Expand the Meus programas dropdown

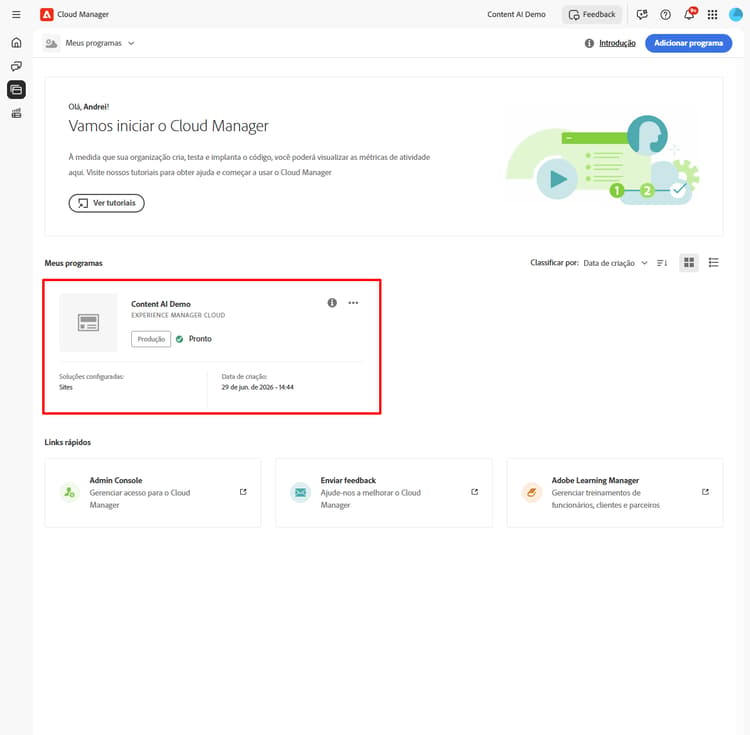99,43
